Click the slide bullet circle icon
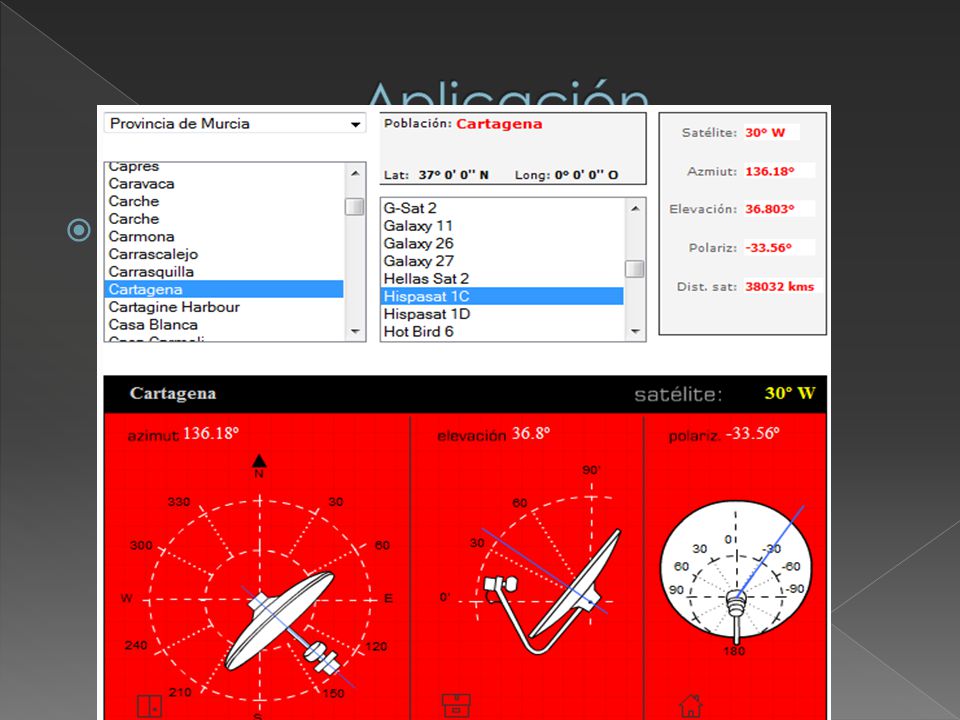The height and width of the screenshot is (720, 960). pyautogui.click(x=78, y=230)
